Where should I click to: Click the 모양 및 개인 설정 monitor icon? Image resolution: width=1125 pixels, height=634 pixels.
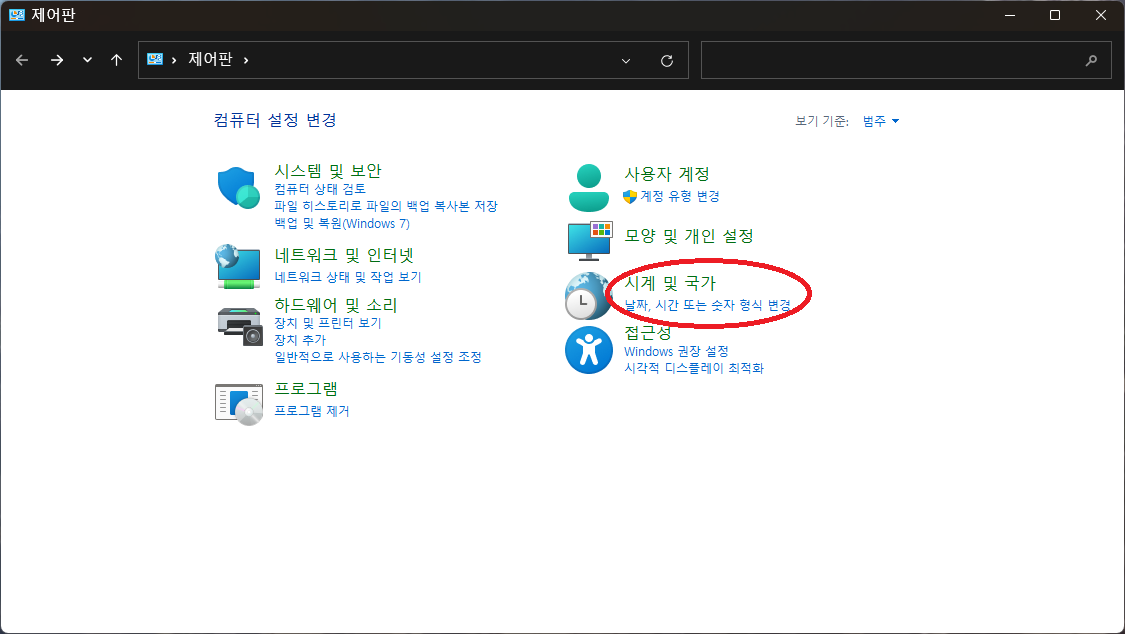pyautogui.click(x=589, y=239)
